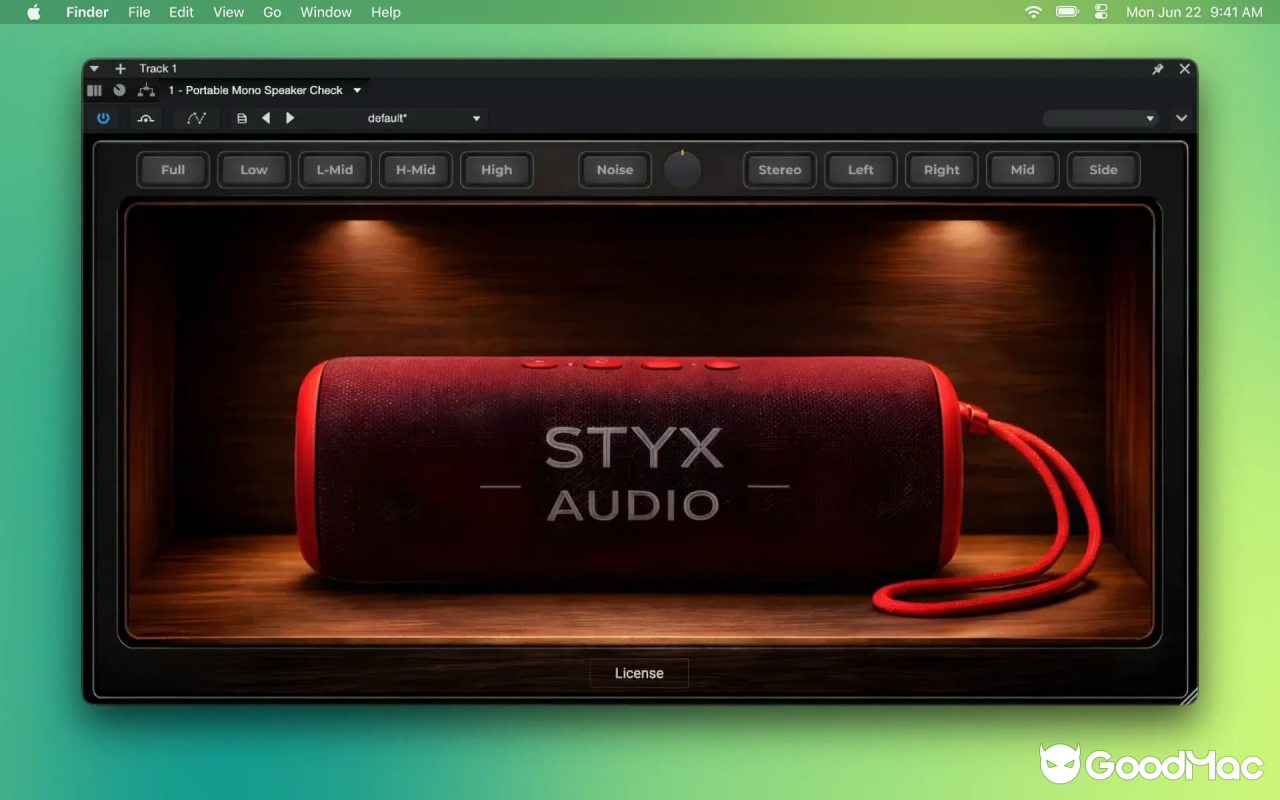Viewport: 1280px width, 800px height.
Task: Open the automation curve icon
Action: [196, 118]
